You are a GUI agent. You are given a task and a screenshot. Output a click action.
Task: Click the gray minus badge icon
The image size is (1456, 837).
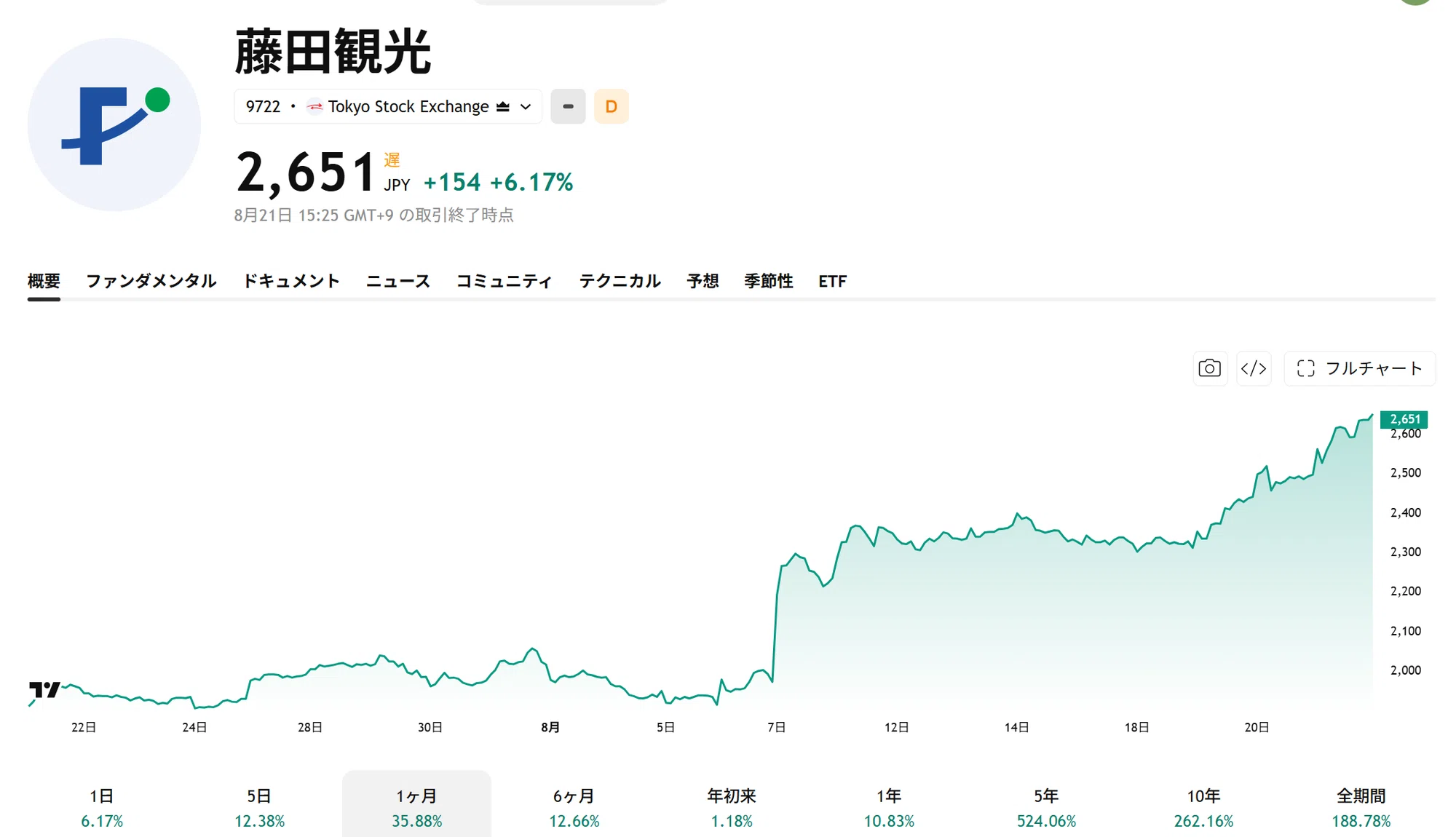click(568, 106)
